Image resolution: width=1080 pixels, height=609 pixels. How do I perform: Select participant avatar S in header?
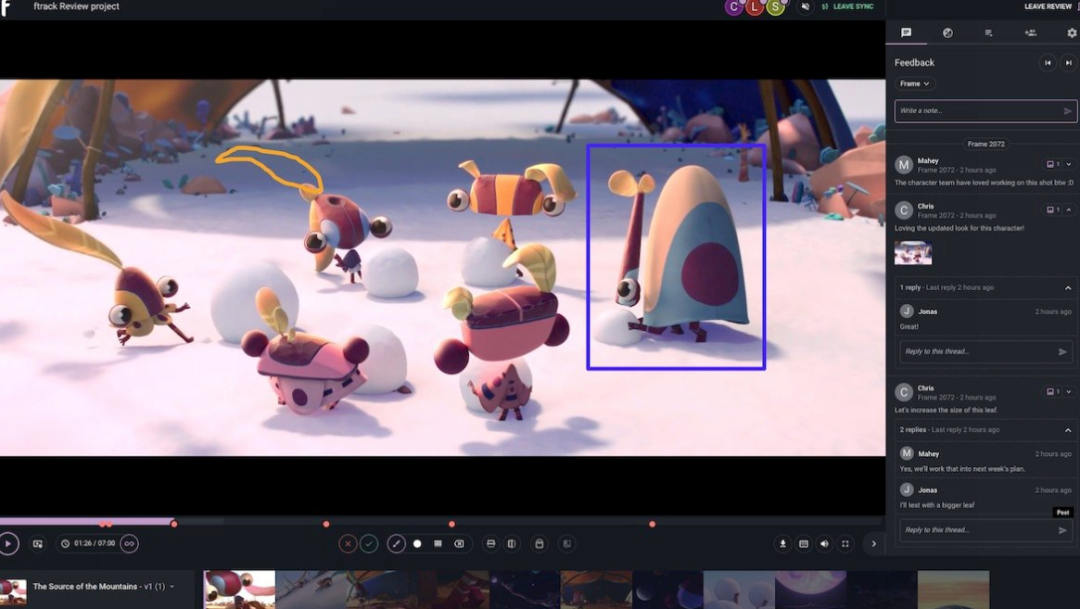tap(776, 7)
